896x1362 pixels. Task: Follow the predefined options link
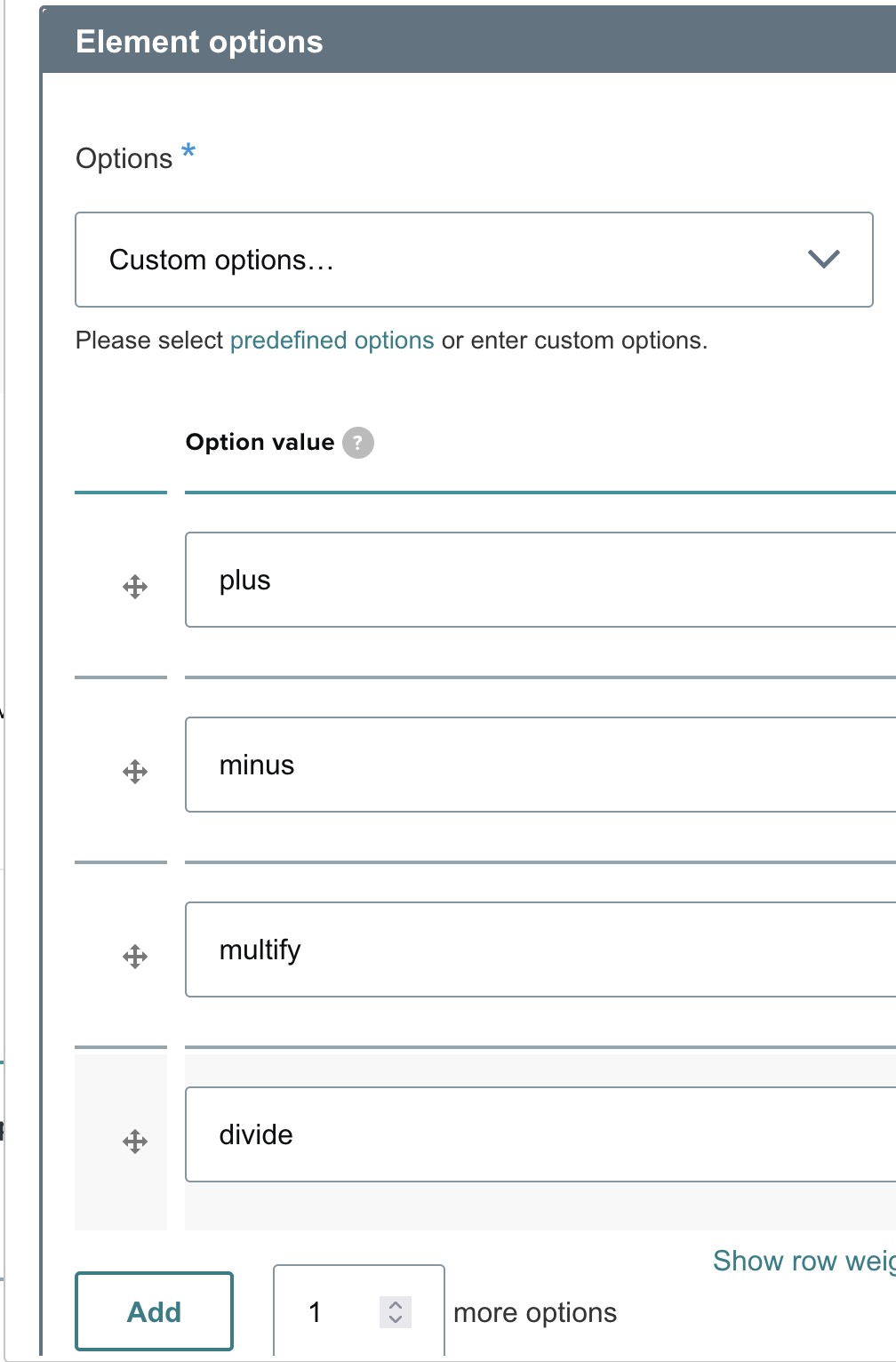(332, 340)
